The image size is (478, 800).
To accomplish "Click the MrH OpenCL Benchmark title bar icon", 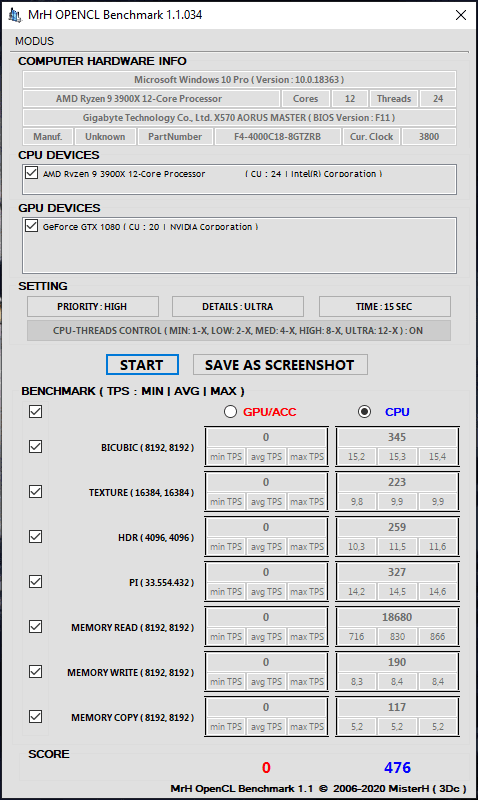I will click(15, 15).
